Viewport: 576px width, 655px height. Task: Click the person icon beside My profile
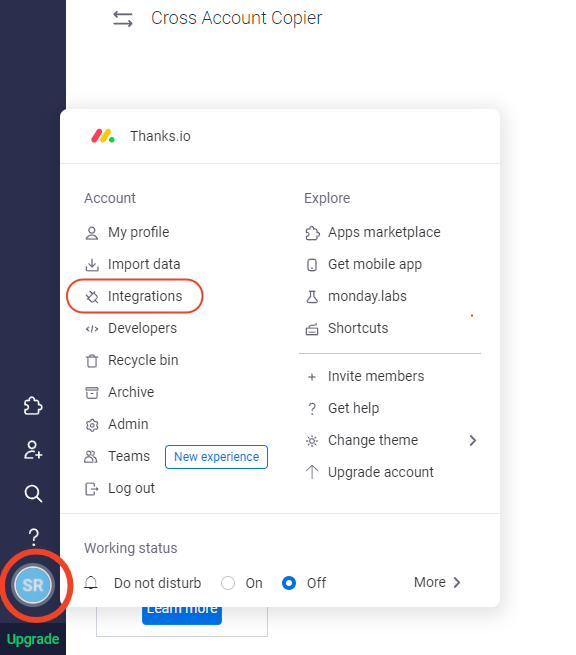[x=92, y=233]
